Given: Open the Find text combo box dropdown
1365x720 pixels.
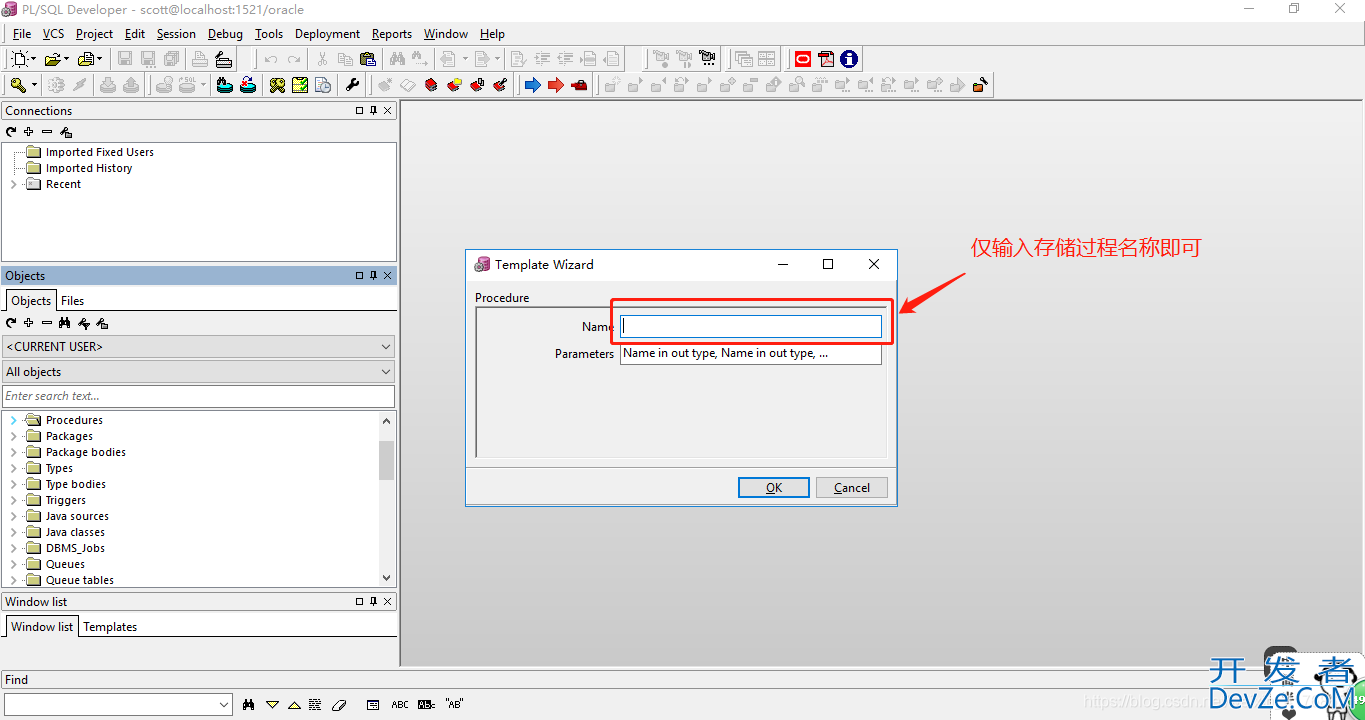Looking at the screenshot, I should [224, 704].
